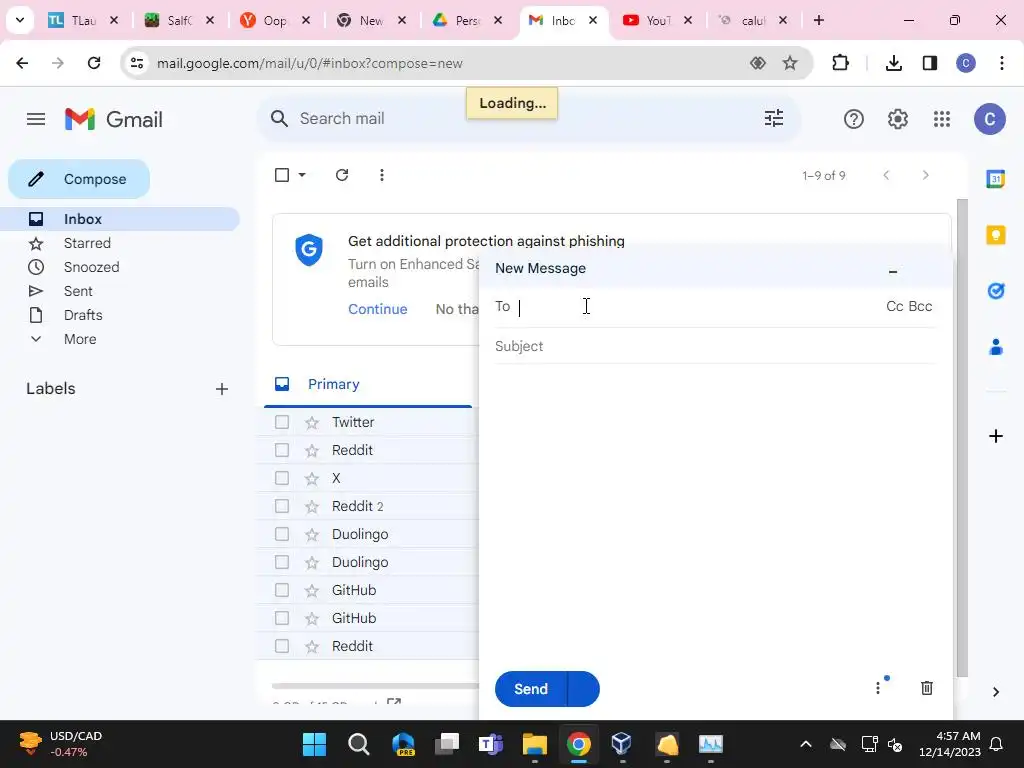The width and height of the screenshot is (1024, 768).
Task: Open new browser tab plus button
Action: click(819, 20)
